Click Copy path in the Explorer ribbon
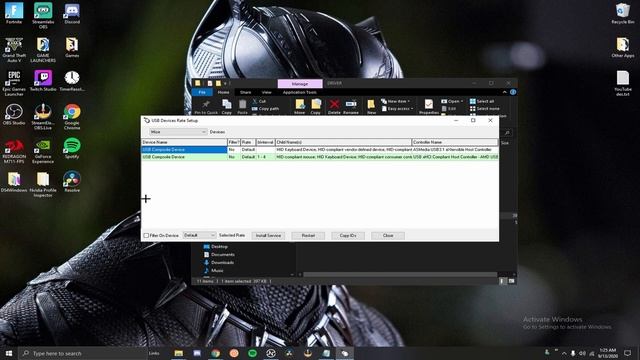 click(x=265, y=109)
